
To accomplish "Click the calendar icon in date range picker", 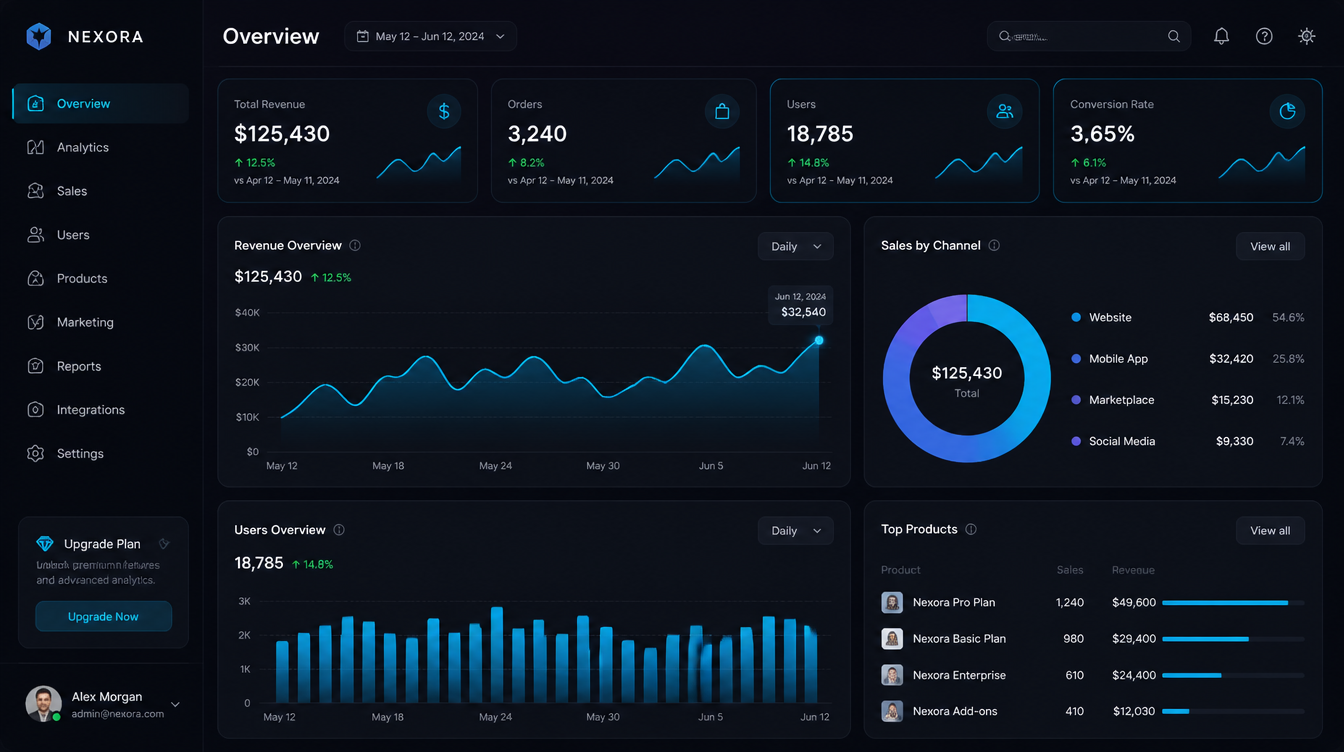I will click(x=363, y=36).
